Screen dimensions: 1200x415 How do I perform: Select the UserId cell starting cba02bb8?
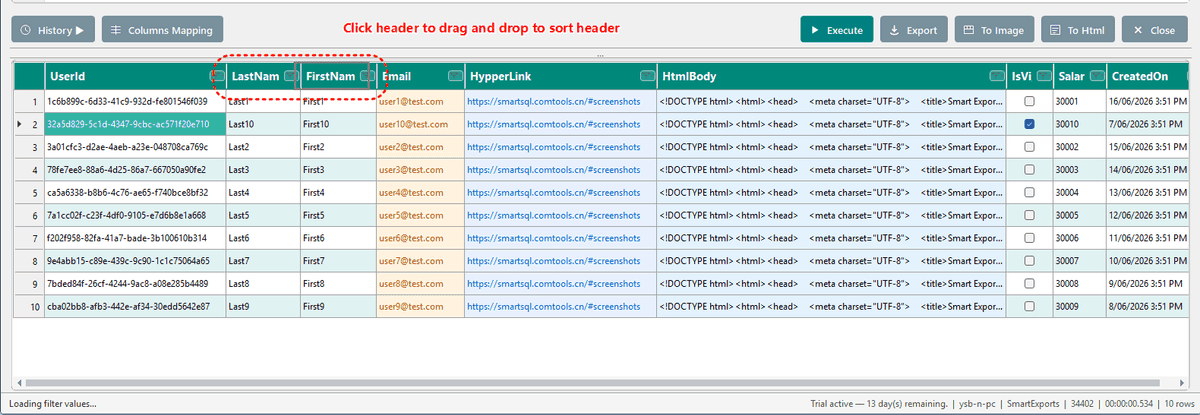(135, 306)
